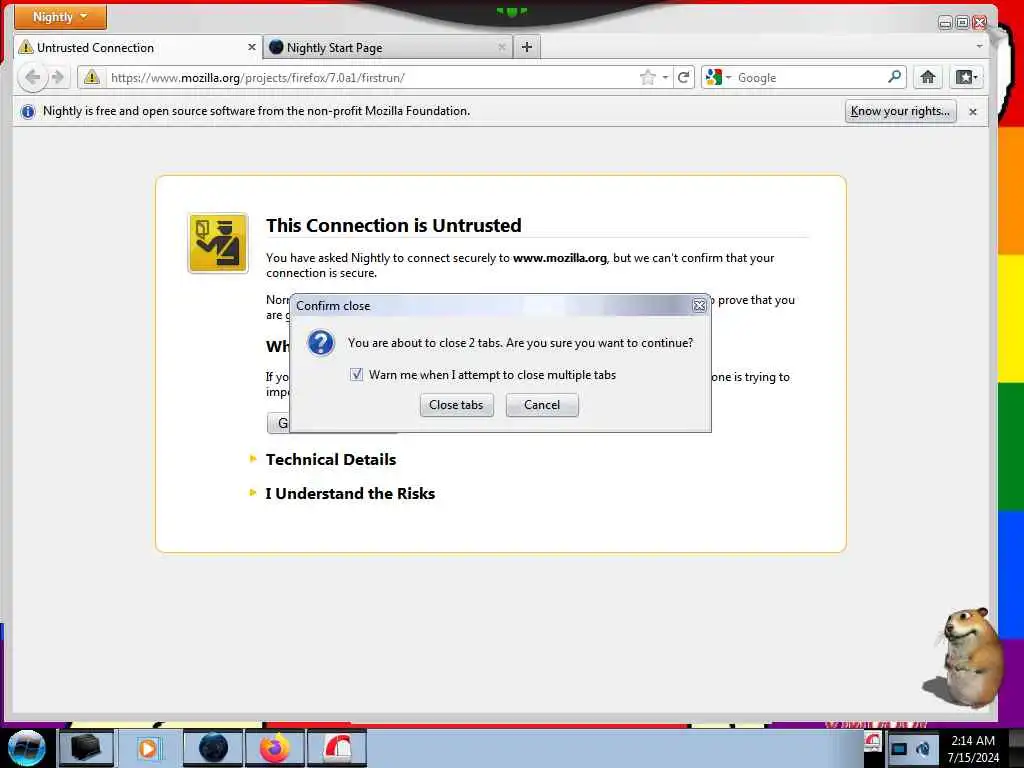Click the Confirm close dialog title text
This screenshot has width=1024, height=768.
coord(333,306)
